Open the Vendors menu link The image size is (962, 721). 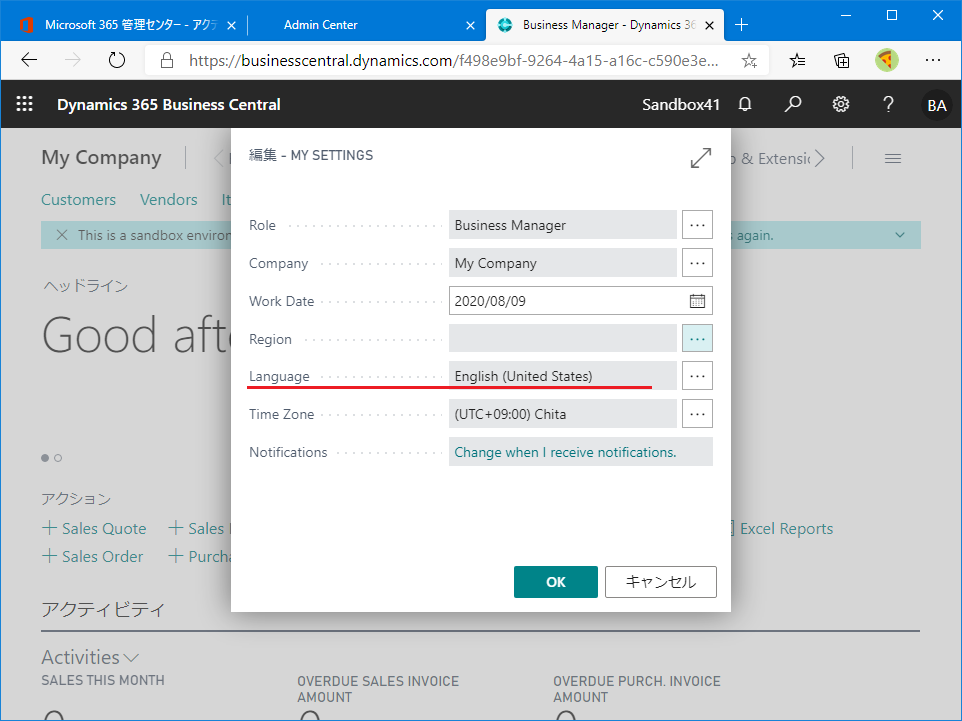(169, 199)
